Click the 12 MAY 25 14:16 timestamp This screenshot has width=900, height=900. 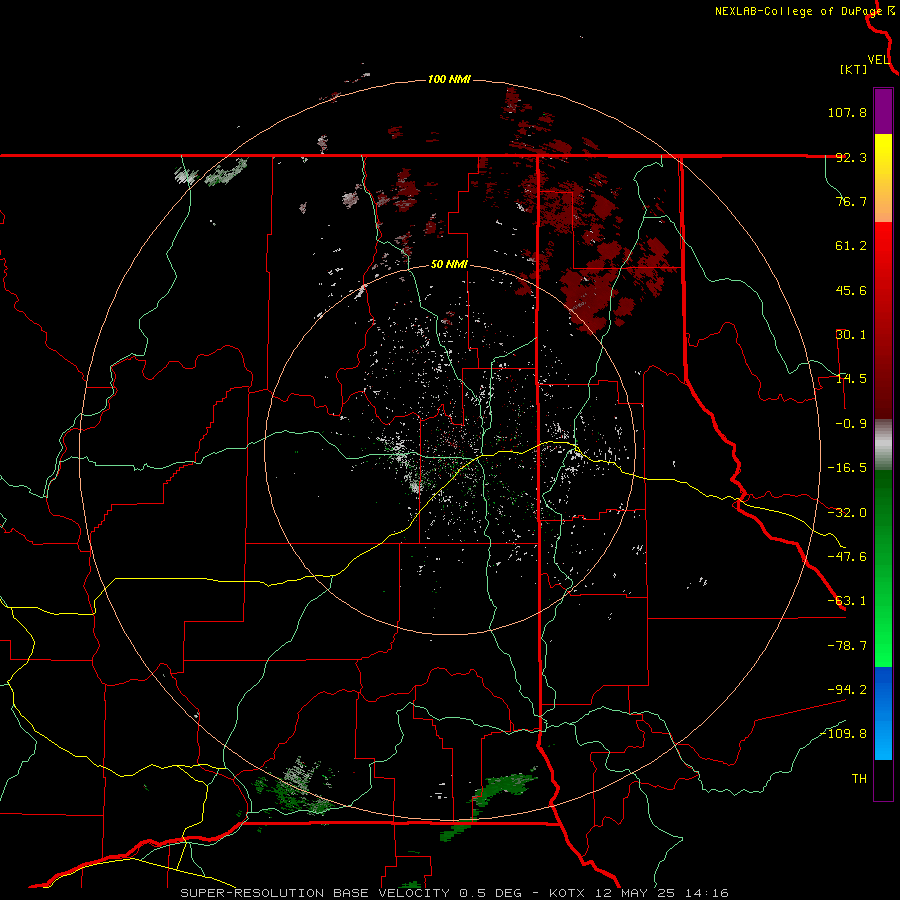[x=661, y=893]
